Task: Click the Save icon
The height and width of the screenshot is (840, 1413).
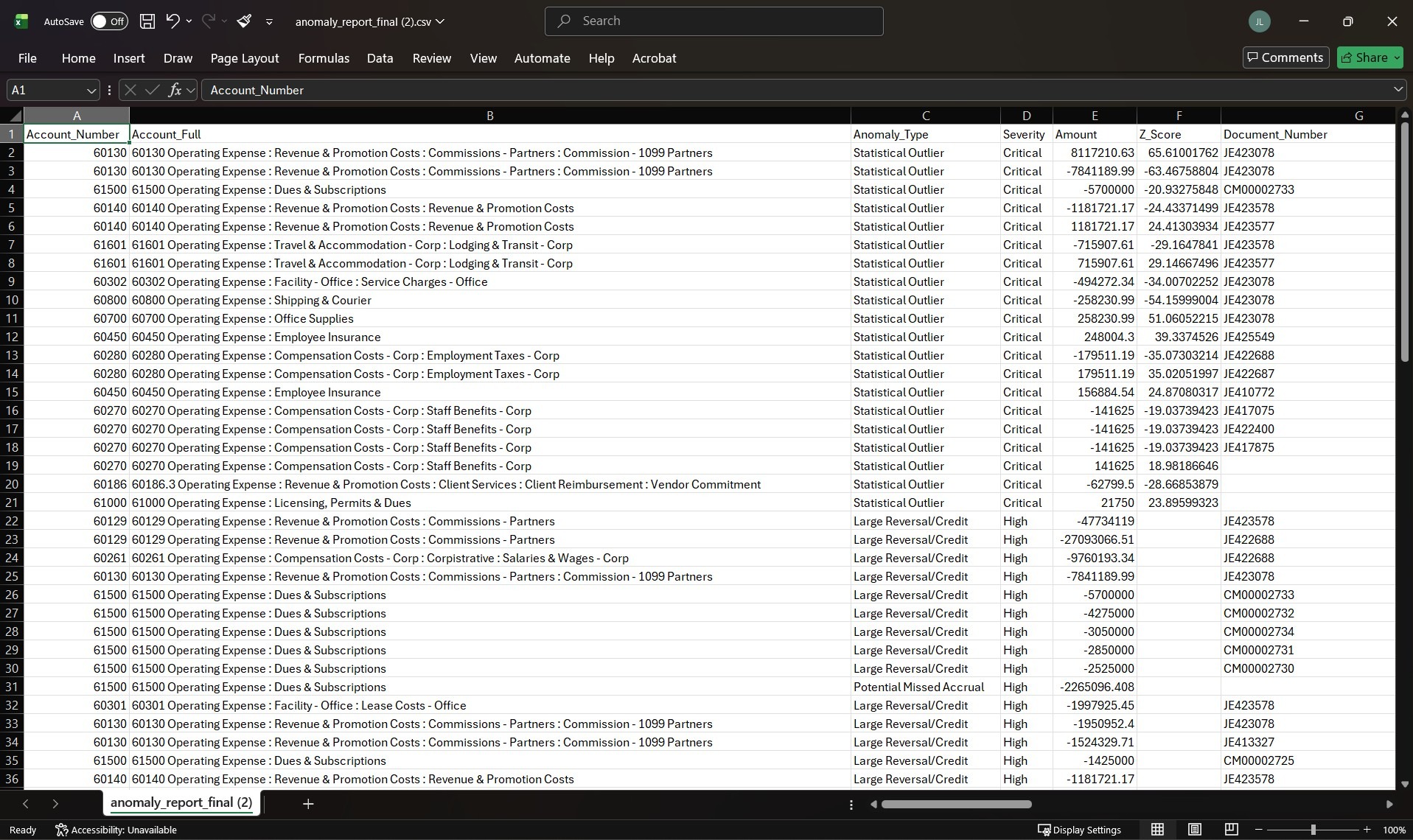Action: (x=147, y=21)
